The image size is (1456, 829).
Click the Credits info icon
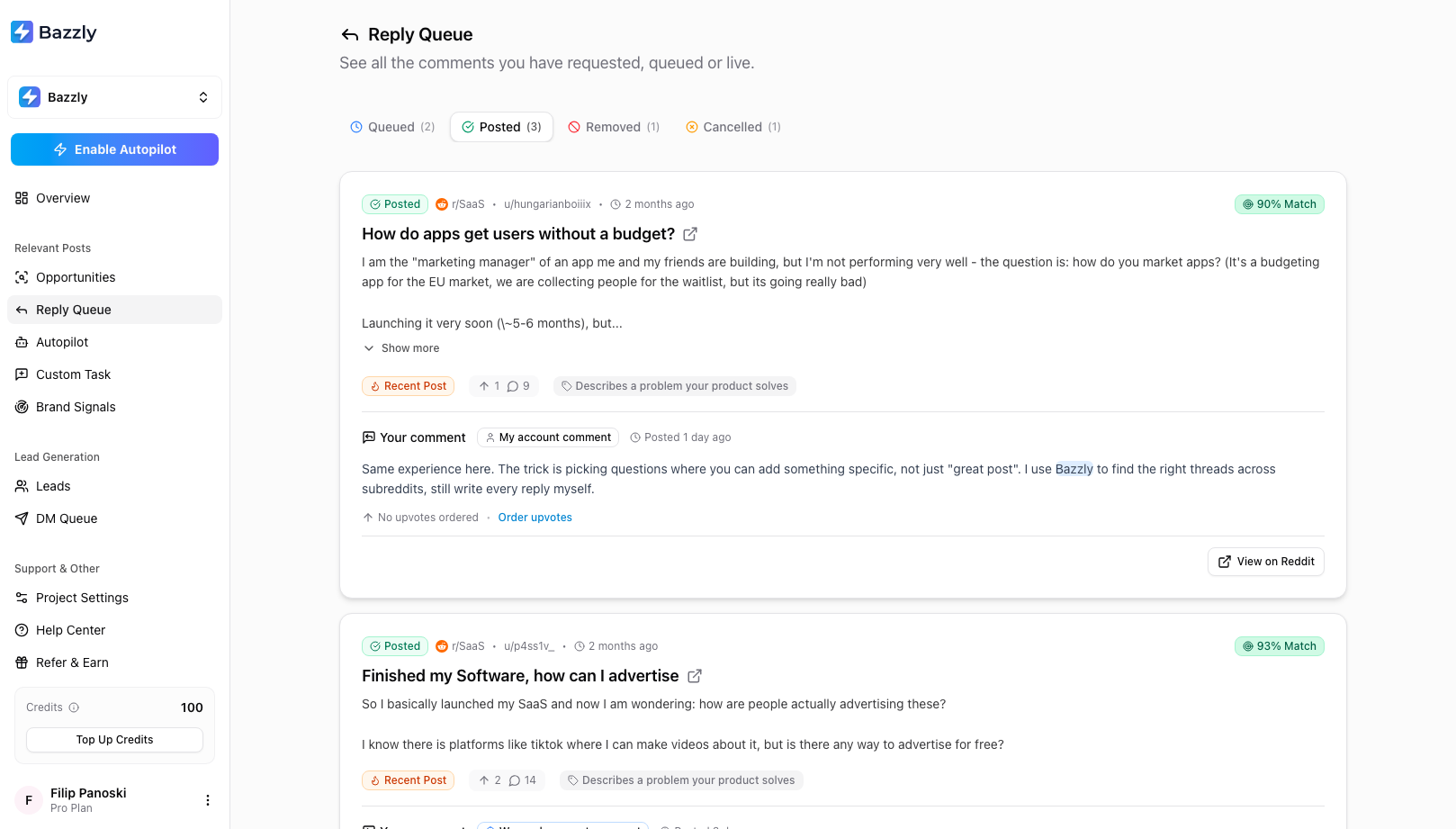[x=74, y=707]
